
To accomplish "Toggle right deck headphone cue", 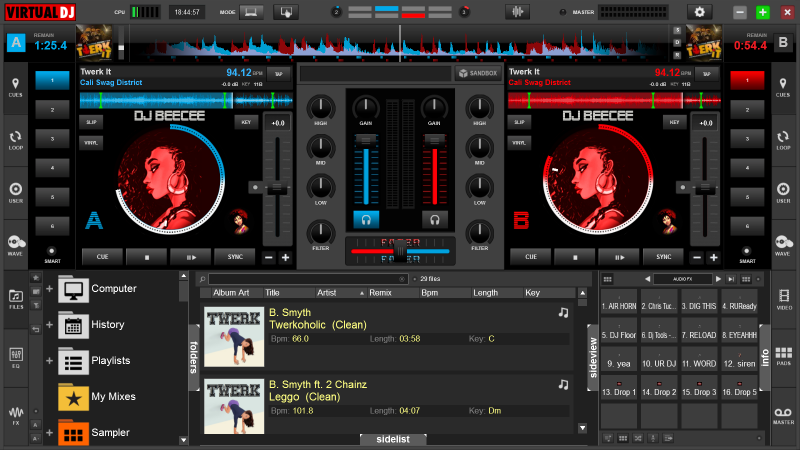I will click(x=435, y=220).
